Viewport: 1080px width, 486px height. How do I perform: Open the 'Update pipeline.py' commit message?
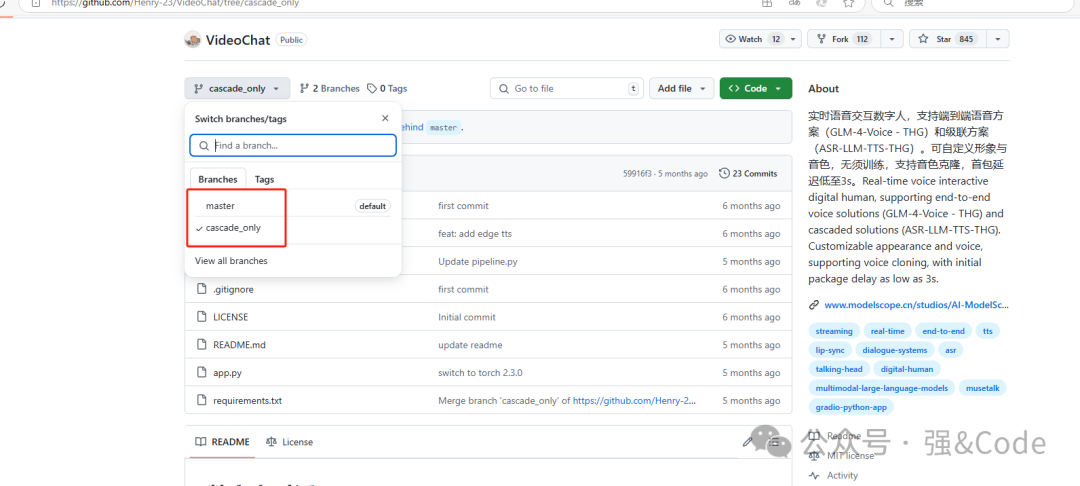pos(477,262)
